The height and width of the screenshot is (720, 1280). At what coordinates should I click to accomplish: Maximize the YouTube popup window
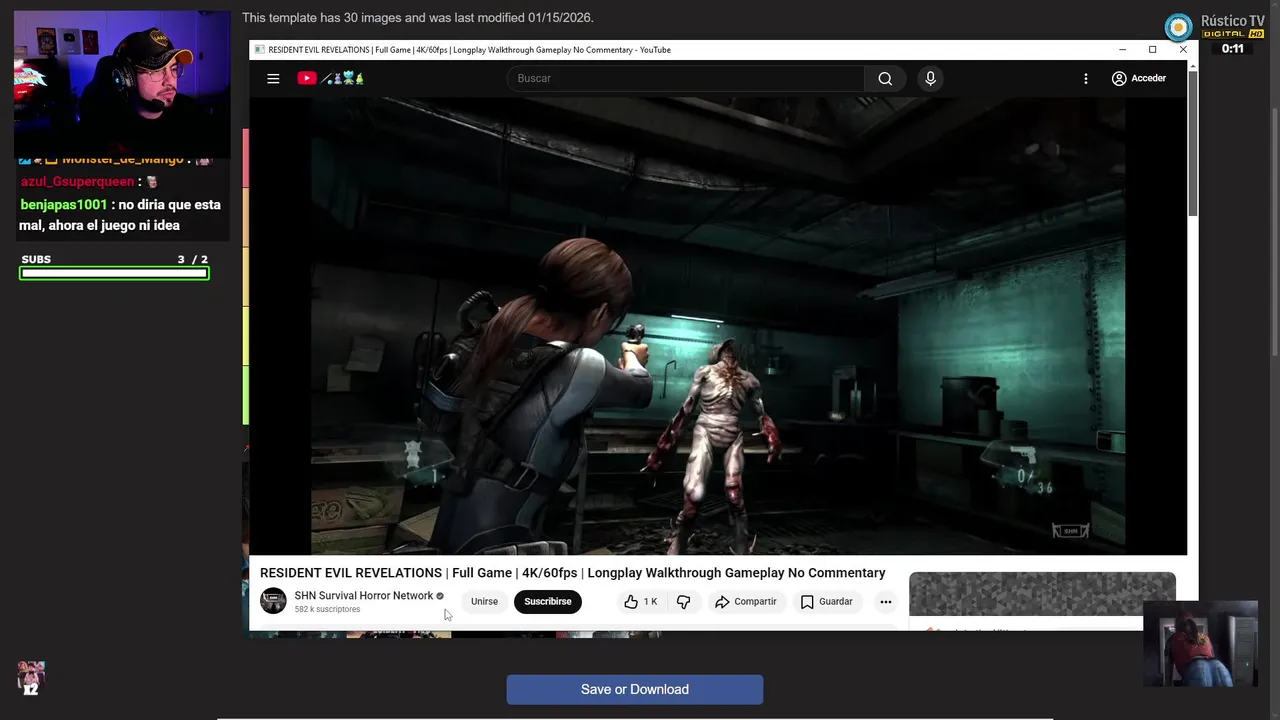[1152, 50]
